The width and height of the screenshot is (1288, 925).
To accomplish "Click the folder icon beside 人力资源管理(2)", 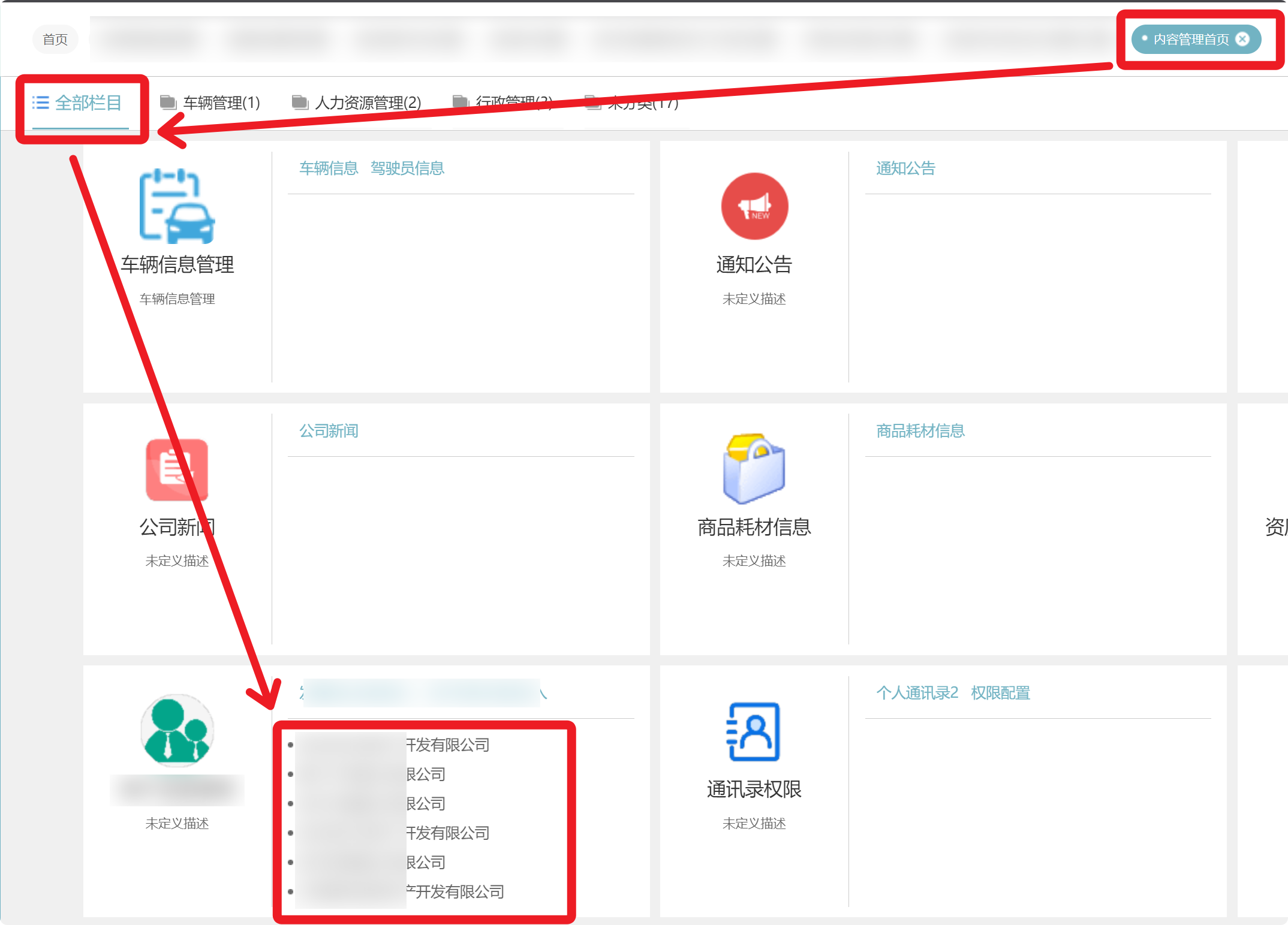I will pyautogui.click(x=300, y=103).
